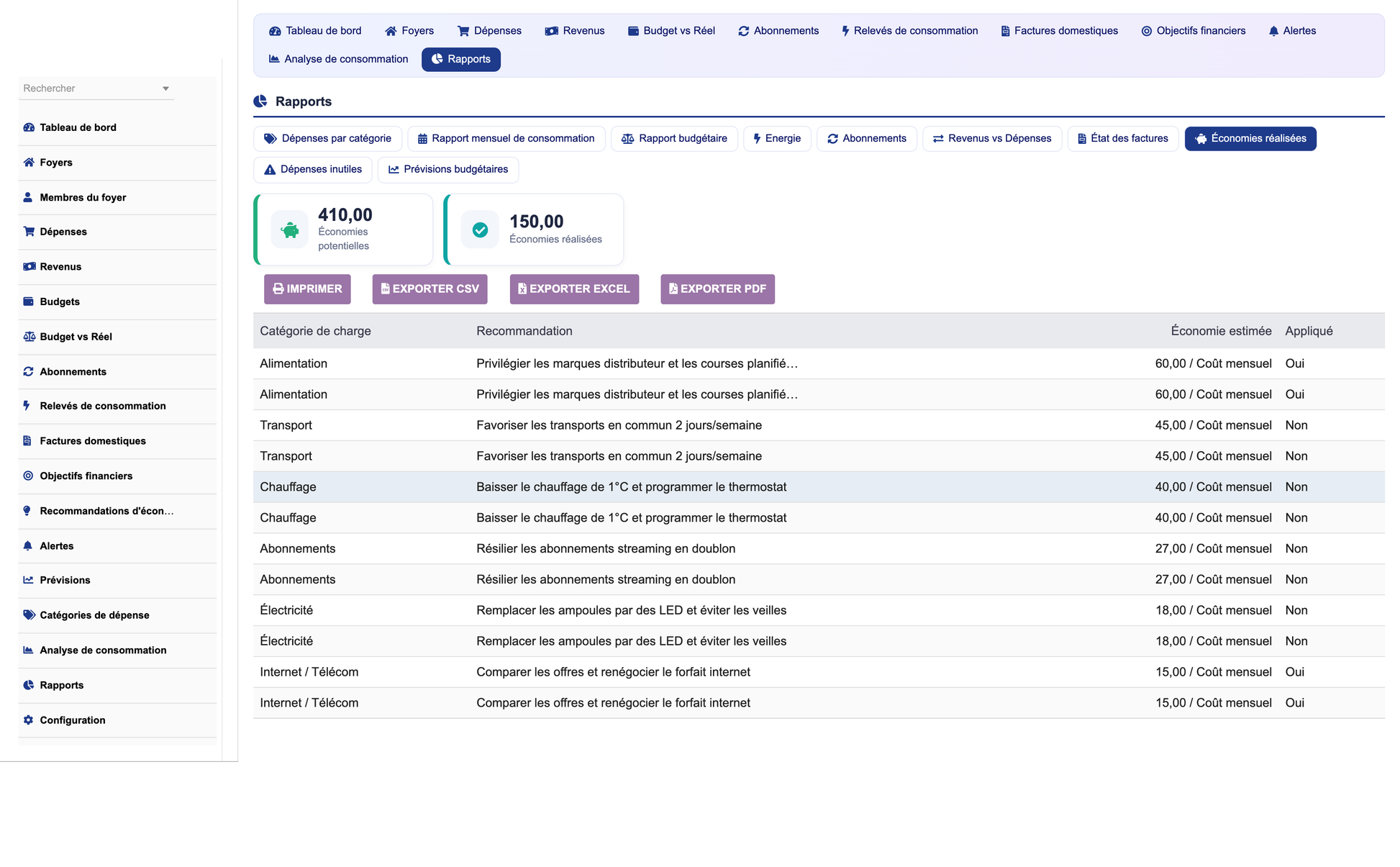Click the Appliqué column header
The image size is (1400, 867).
[1309, 331]
